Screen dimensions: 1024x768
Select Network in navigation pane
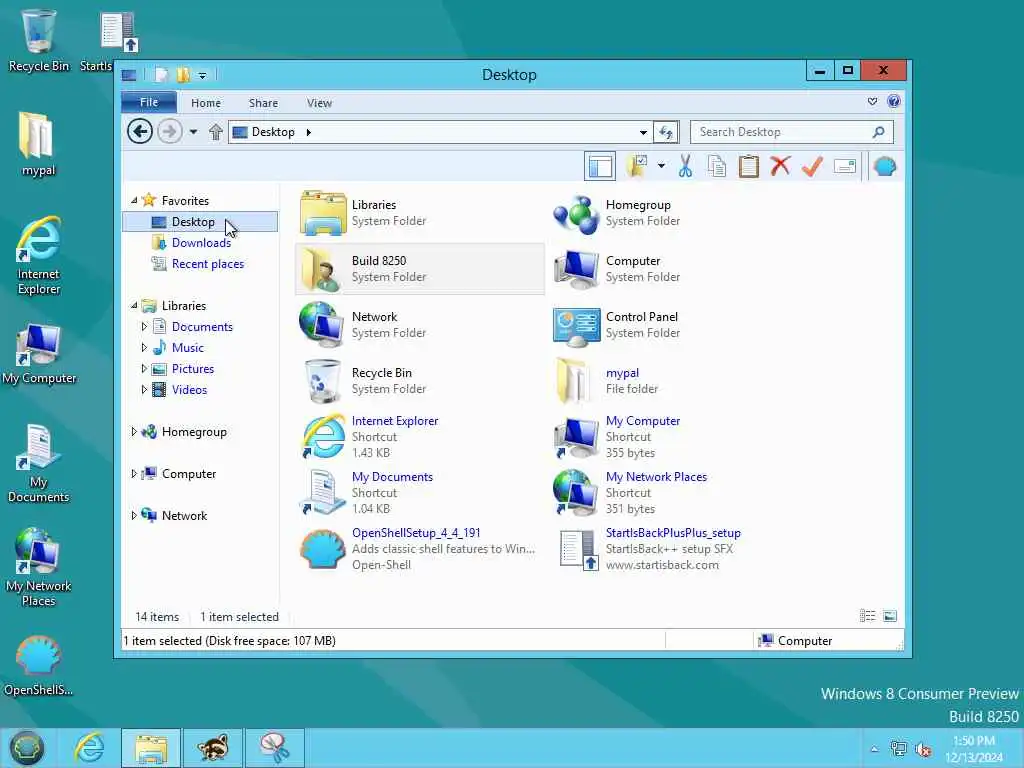(184, 515)
